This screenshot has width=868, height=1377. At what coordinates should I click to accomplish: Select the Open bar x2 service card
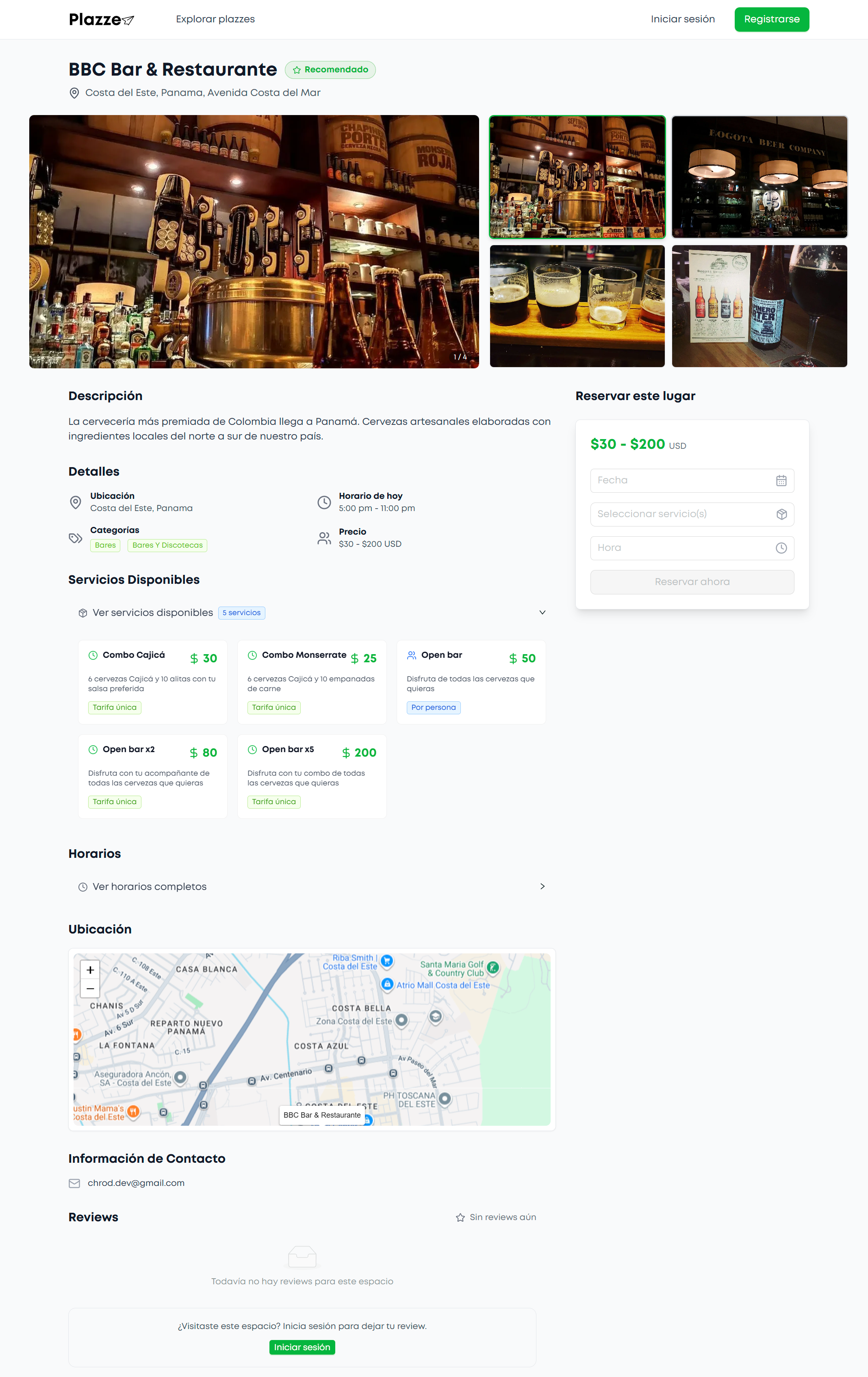click(x=152, y=777)
